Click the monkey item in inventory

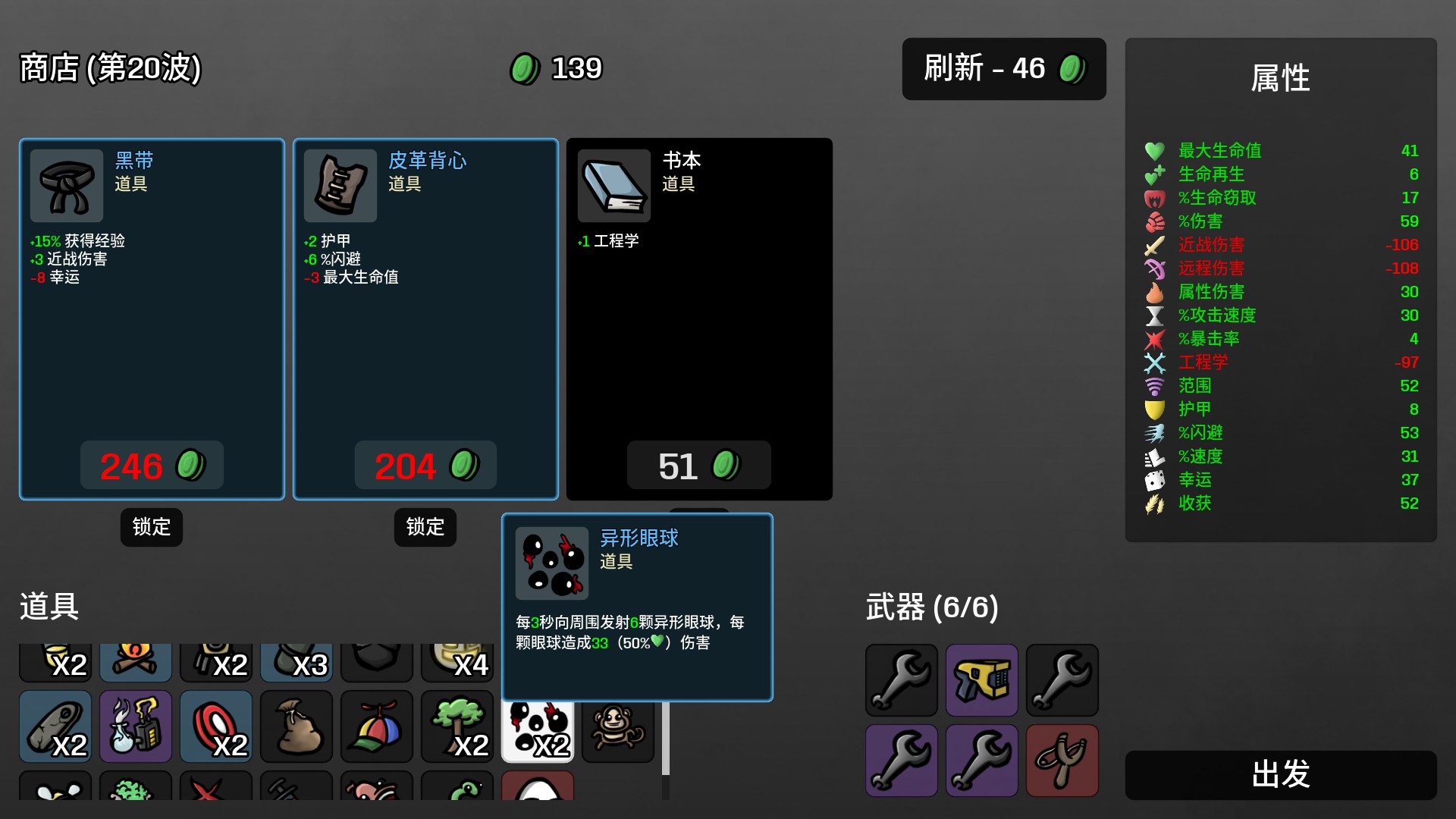(618, 731)
